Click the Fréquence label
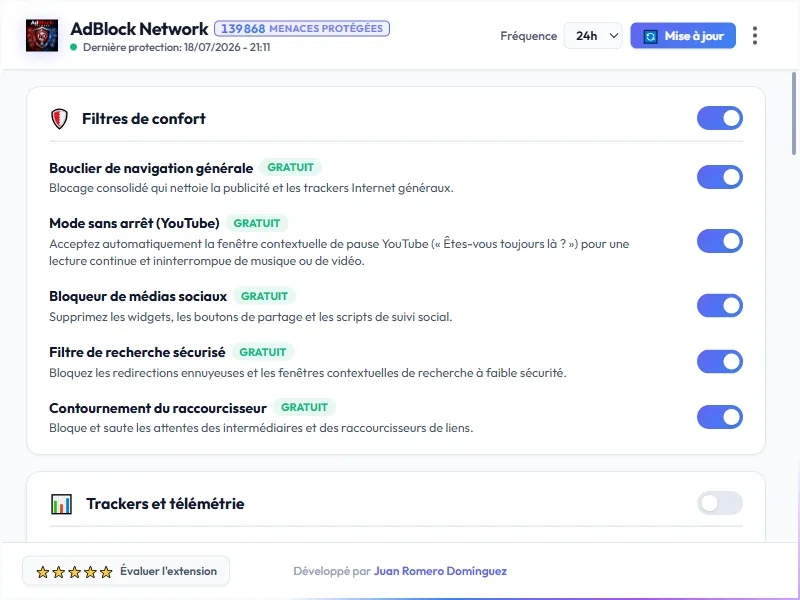Image resolution: width=800 pixels, height=600 pixels. click(529, 36)
